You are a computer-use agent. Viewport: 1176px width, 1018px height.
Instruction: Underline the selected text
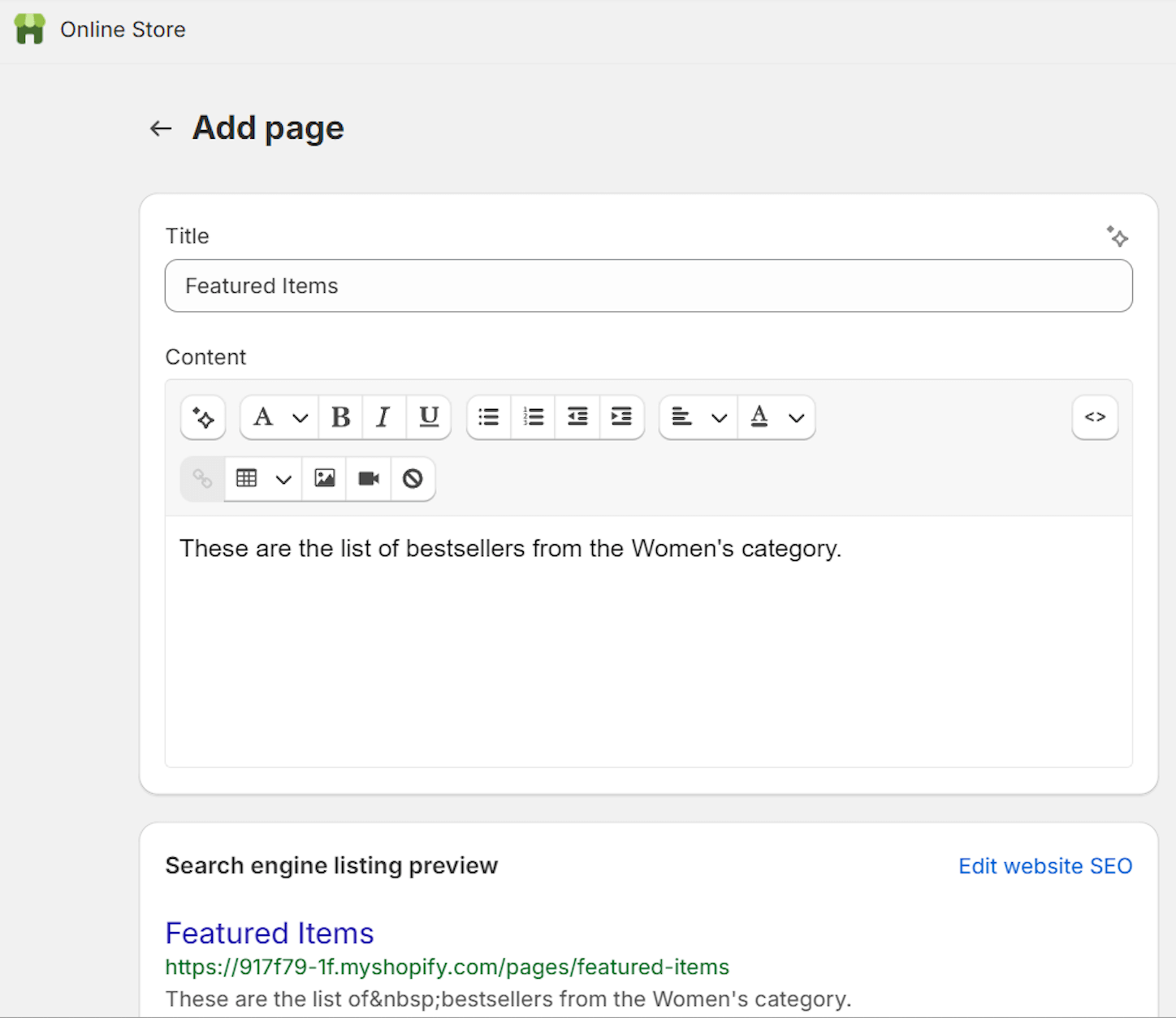(428, 417)
